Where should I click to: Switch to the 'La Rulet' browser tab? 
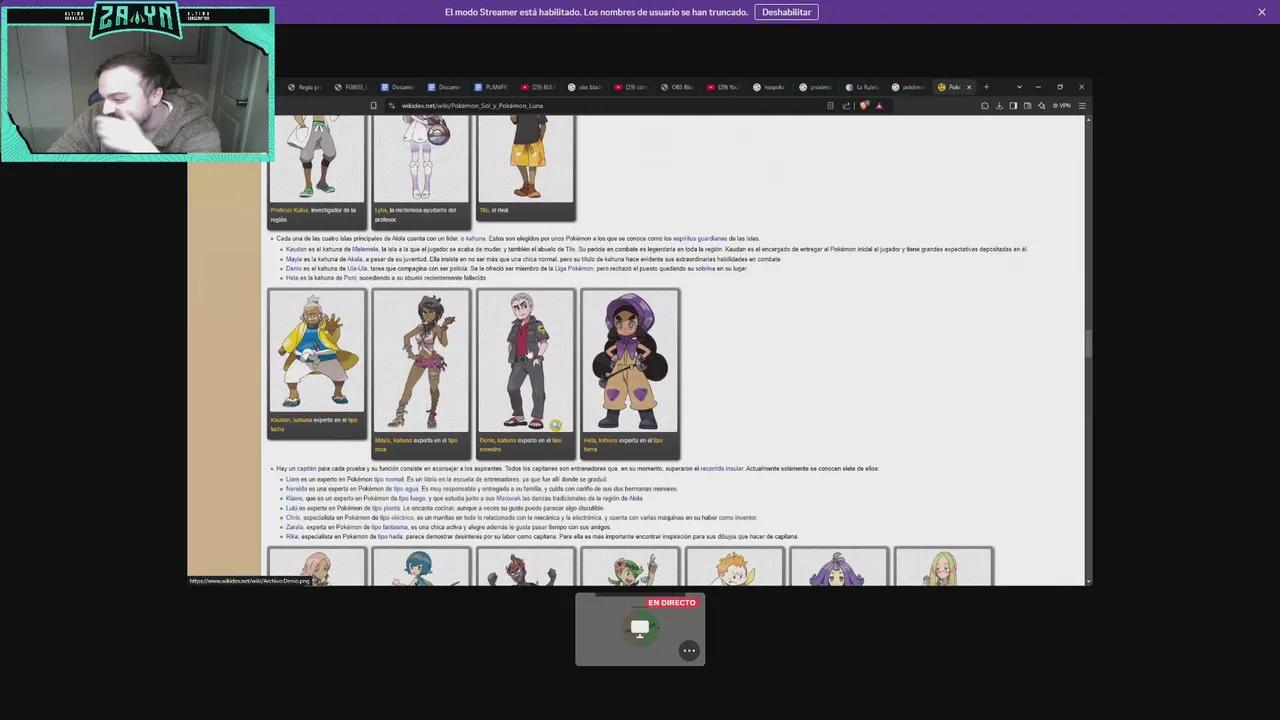click(861, 87)
